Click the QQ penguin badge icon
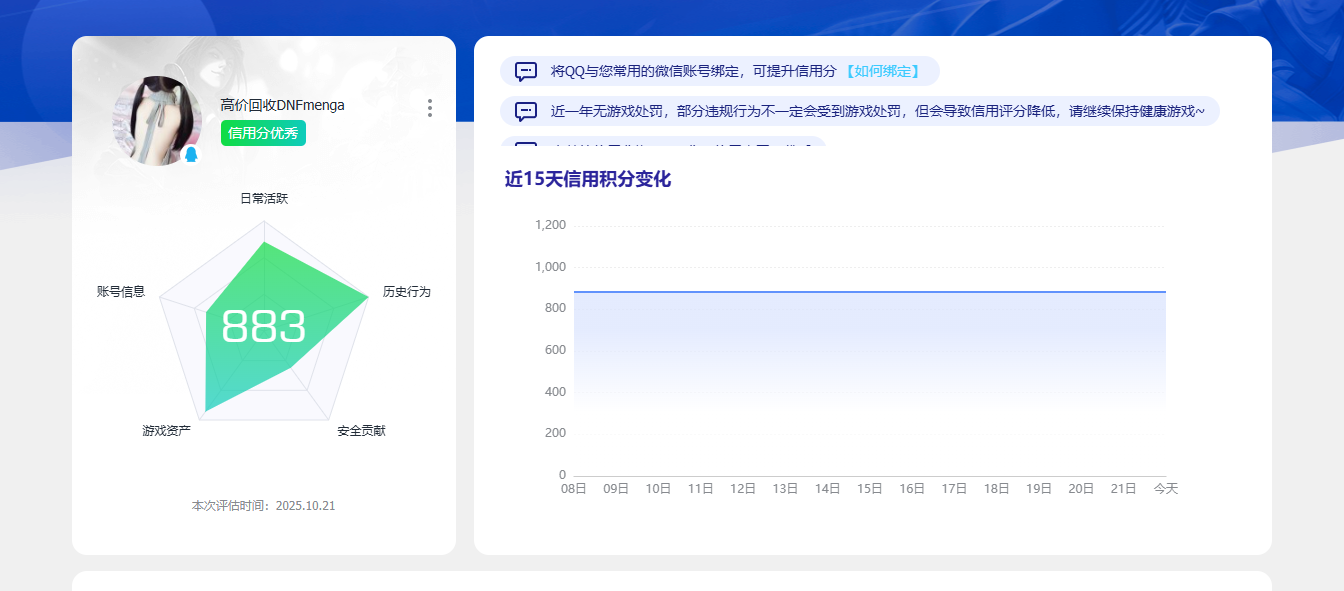 pyautogui.click(x=191, y=155)
